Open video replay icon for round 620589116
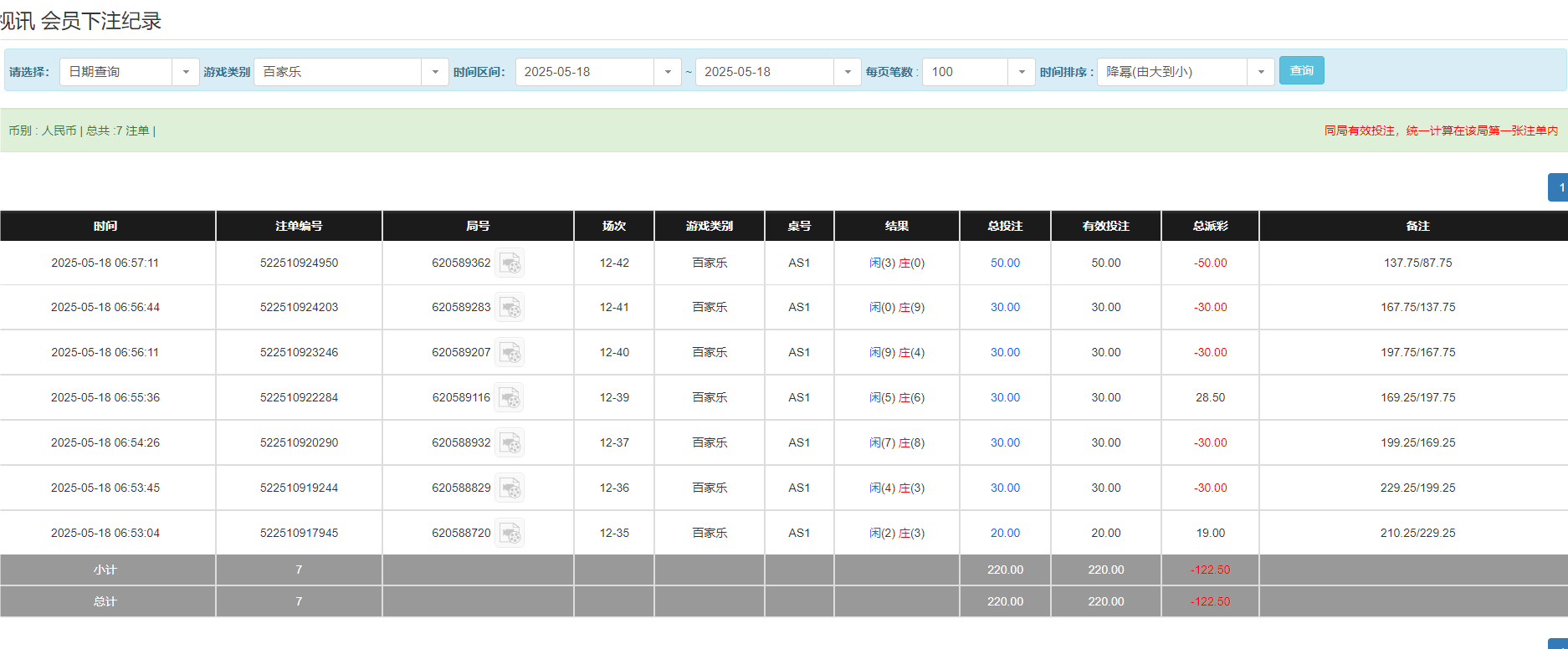The height and width of the screenshot is (649, 1568). [510, 398]
